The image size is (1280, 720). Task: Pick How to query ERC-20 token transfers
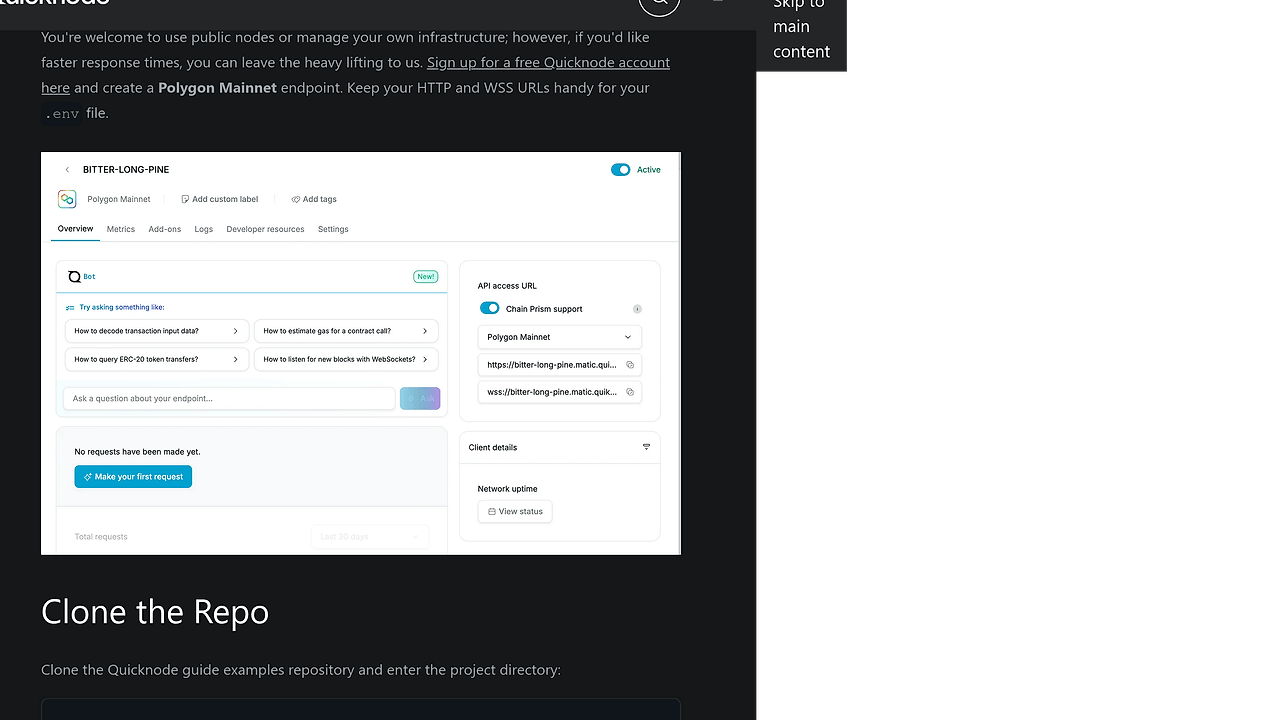(157, 359)
